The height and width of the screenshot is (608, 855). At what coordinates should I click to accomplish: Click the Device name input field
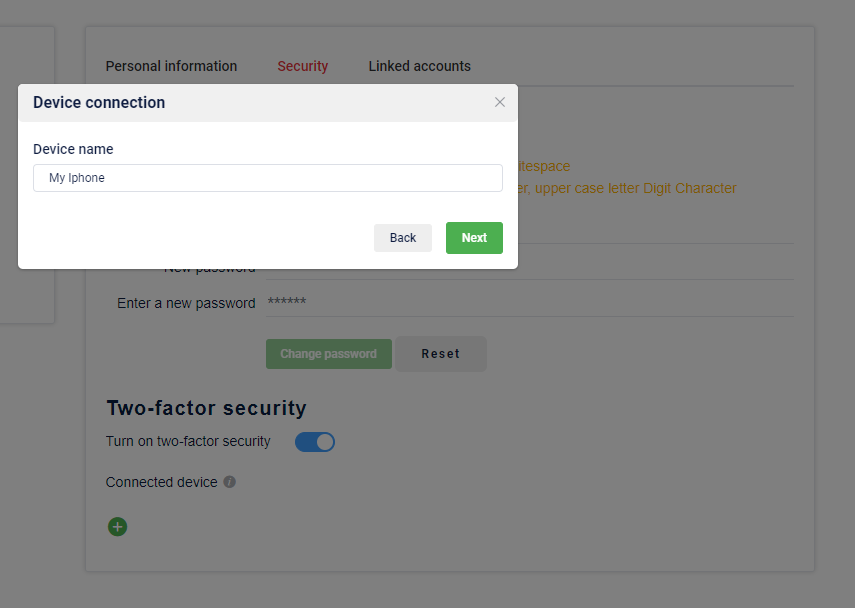268,178
